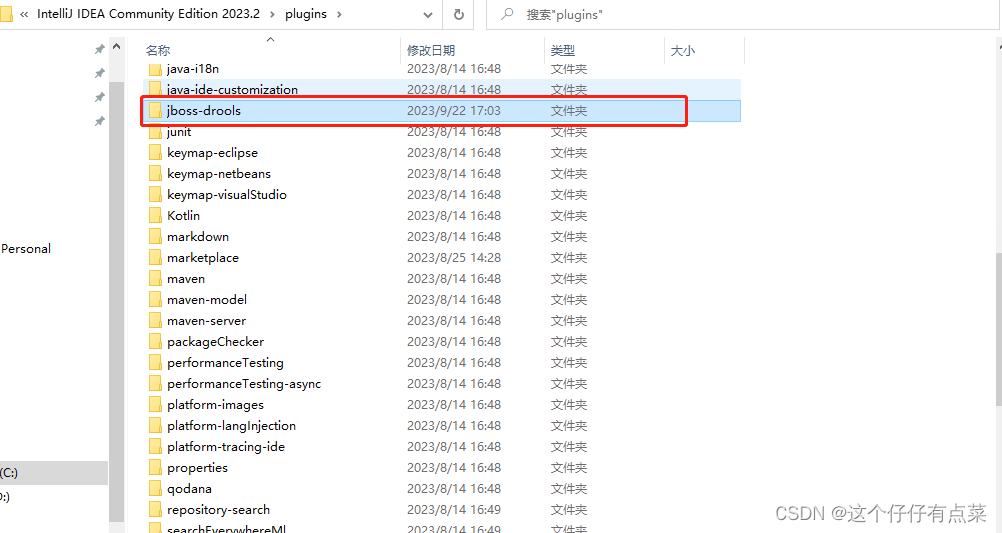The image size is (1002, 533).
Task: Select the java-ide-customization folder name
Action: [x=232, y=89]
